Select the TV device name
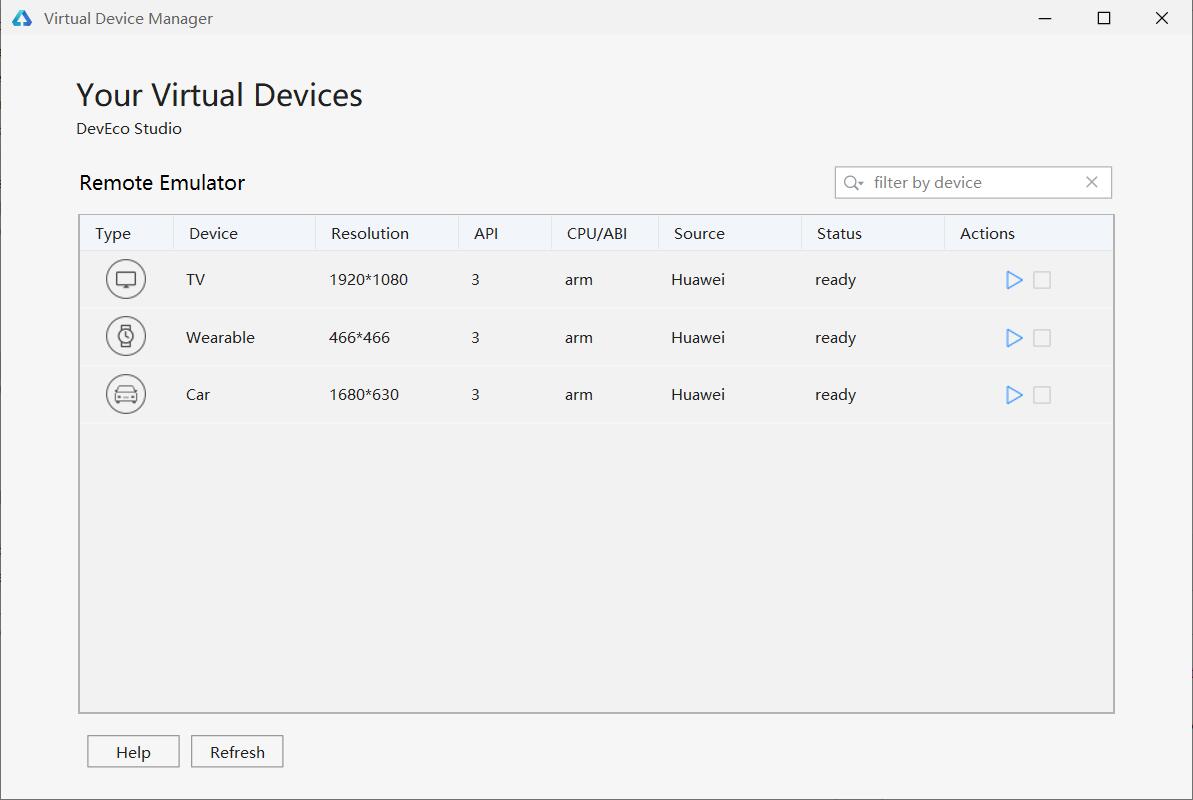 [x=196, y=279]
